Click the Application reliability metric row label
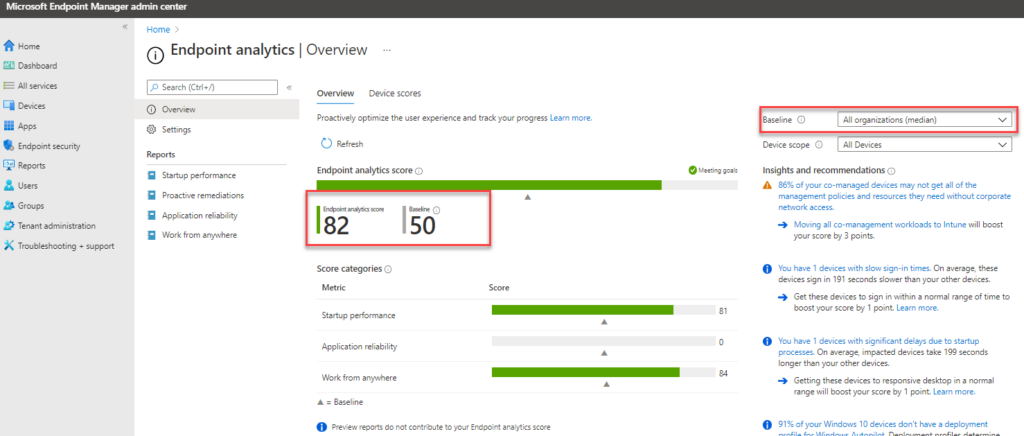1024x436 pixels. pyautogui.click(x=360, y=347)
